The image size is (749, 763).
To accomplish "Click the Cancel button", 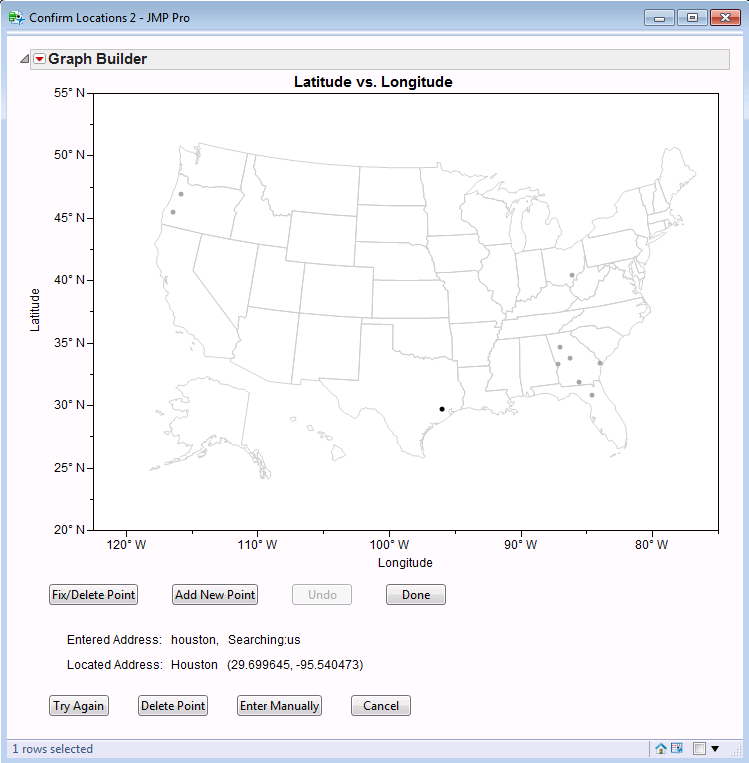I will coord(381,706).
